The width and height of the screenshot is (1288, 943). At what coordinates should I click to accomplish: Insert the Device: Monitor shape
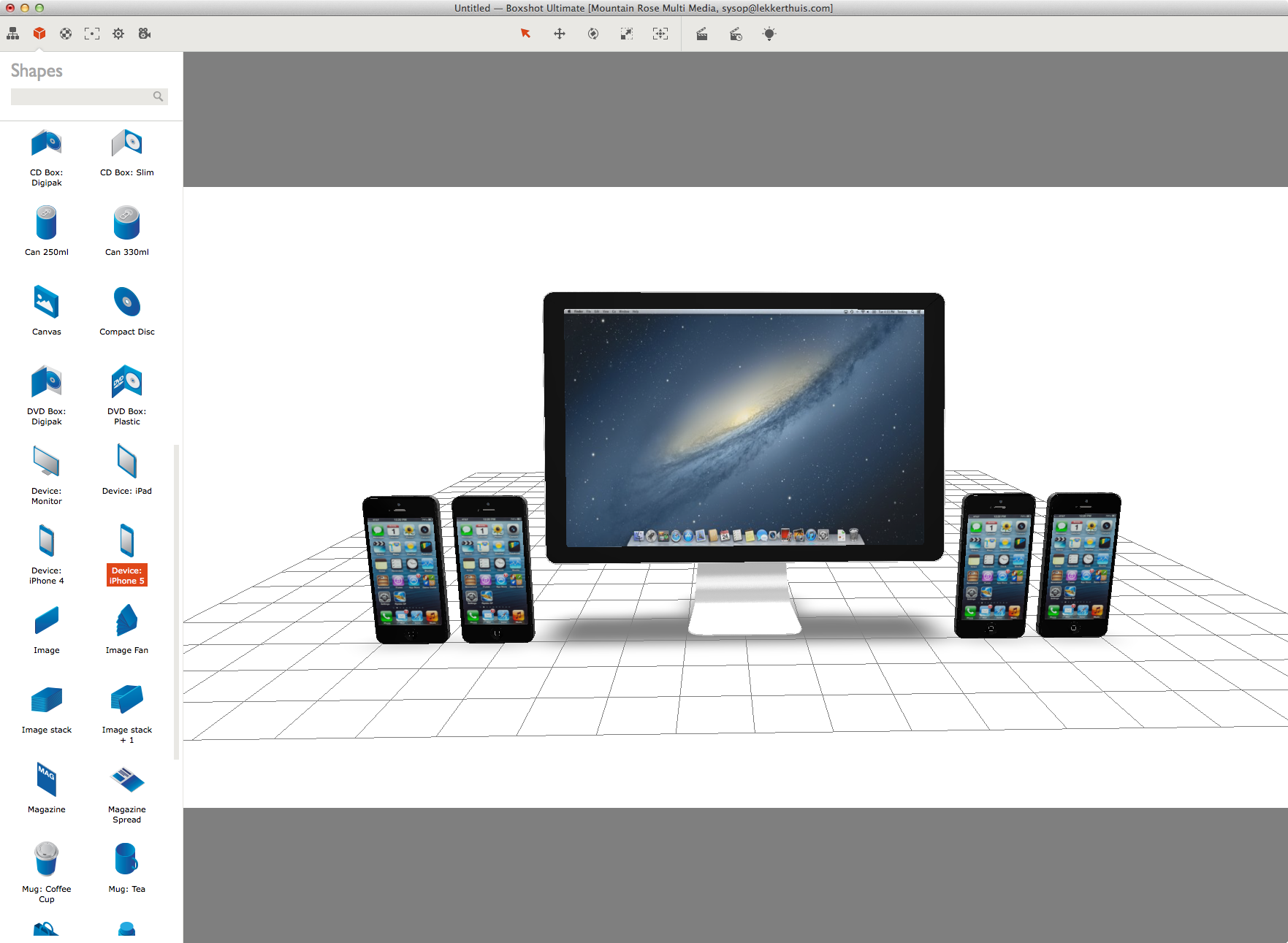(47, 475)
